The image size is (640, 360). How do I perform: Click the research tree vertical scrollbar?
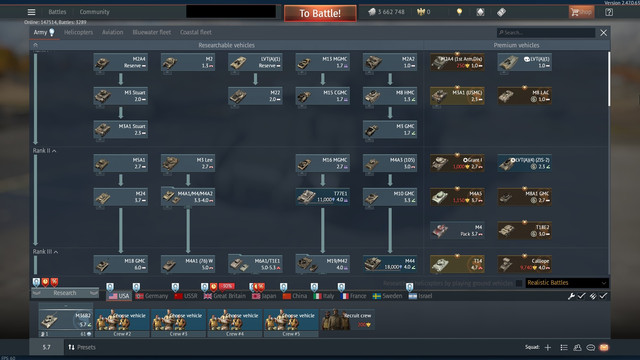click(x=609, y=78)
